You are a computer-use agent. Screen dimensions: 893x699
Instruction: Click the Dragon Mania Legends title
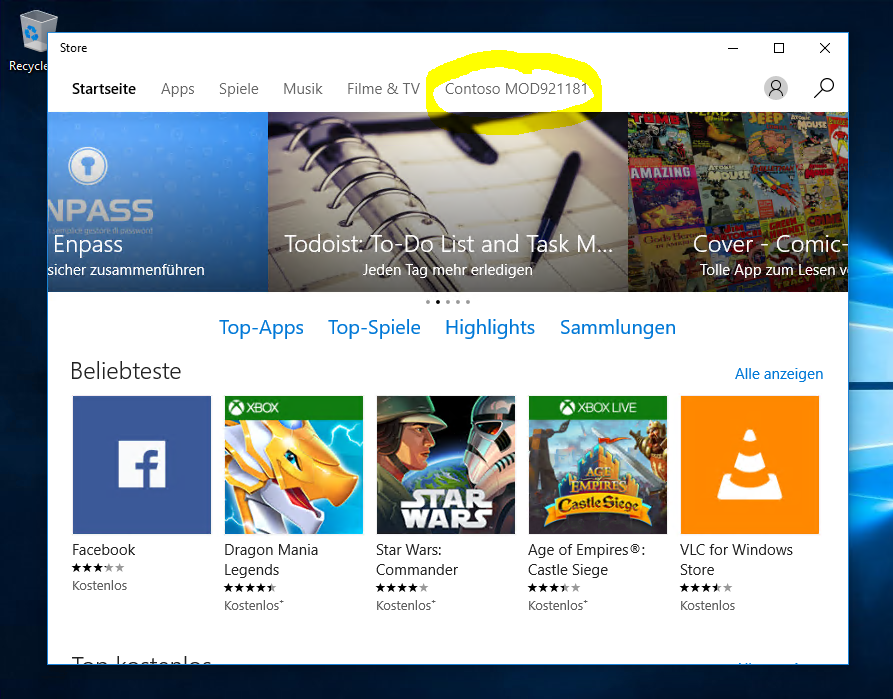click(271, 559)
